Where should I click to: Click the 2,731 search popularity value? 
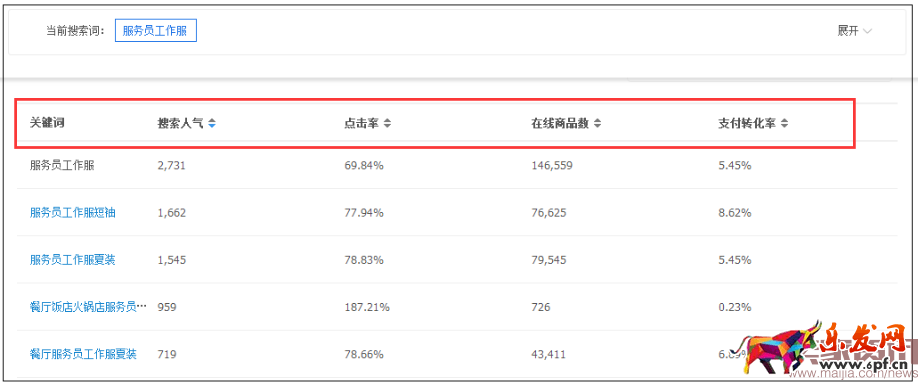point(171,166)
